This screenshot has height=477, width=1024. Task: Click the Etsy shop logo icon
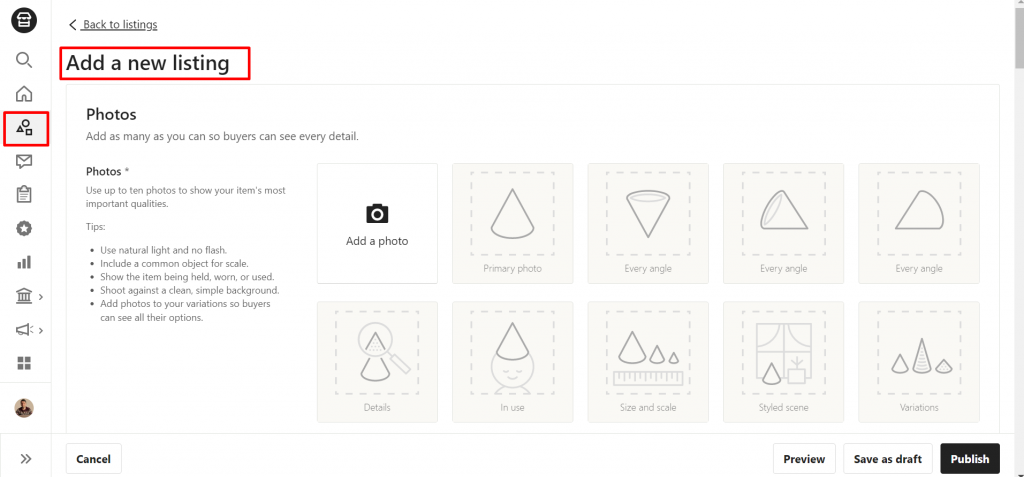point(24,21)
